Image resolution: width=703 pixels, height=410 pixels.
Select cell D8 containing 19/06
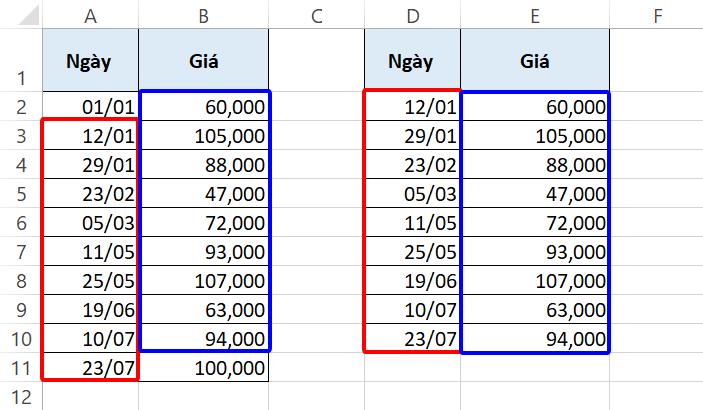click(x=412, y=280)
